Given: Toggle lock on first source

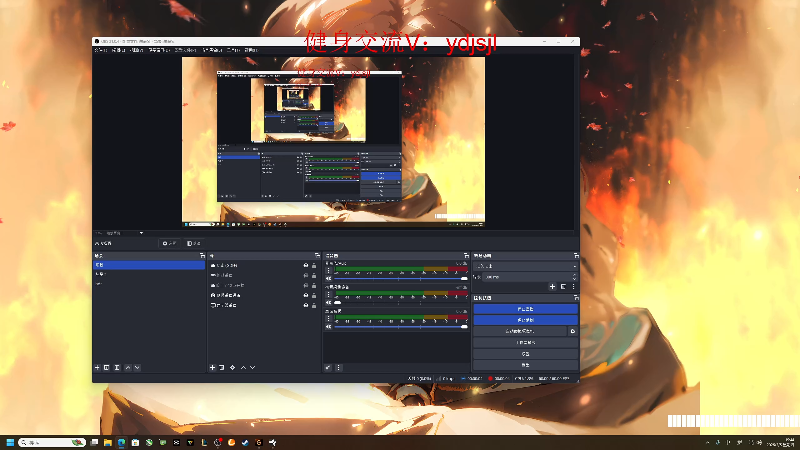Looking at the screenshot, I should (x=314, y=265).
